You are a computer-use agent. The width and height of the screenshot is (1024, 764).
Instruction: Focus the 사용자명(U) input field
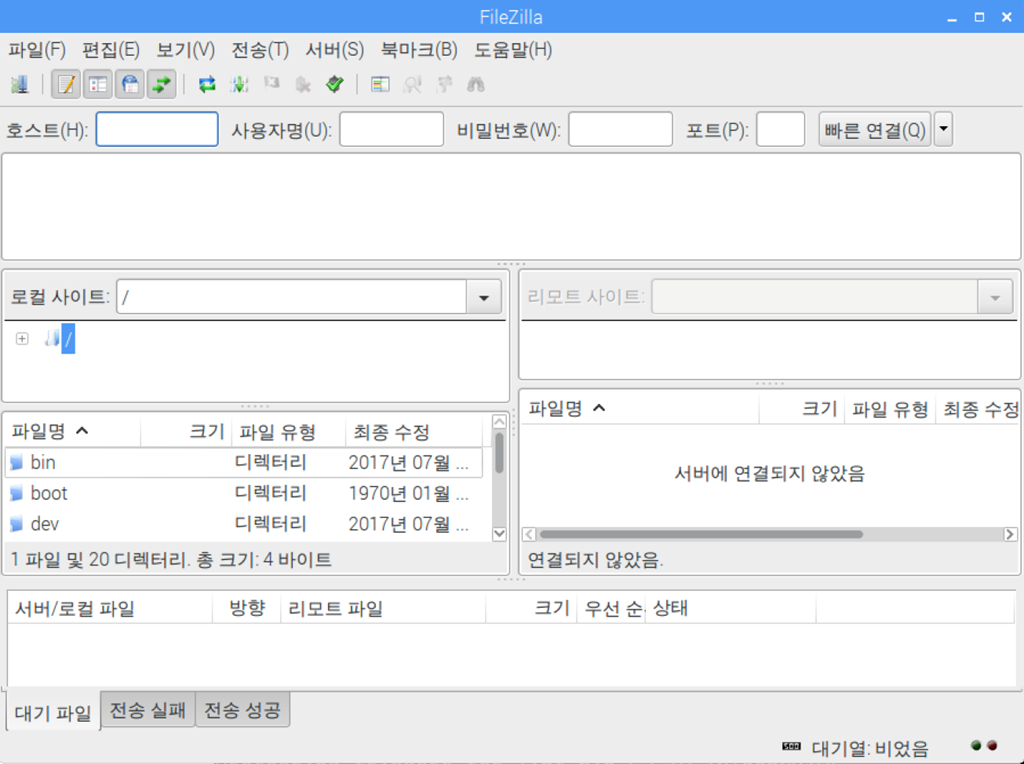[392, 129]
